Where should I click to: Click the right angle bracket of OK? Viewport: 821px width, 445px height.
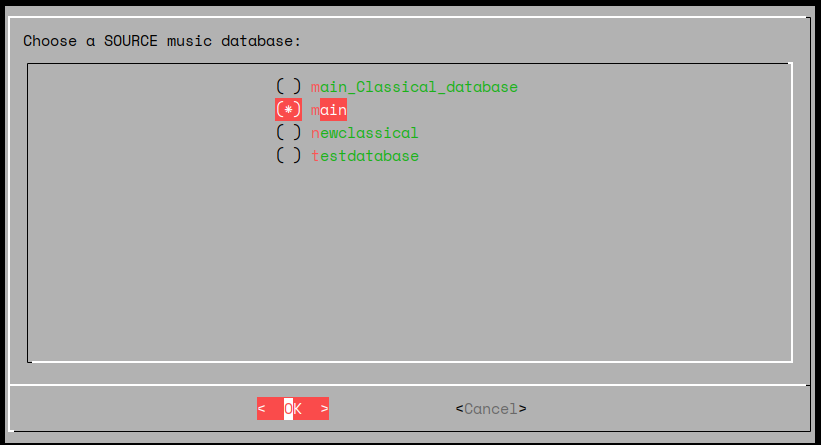324,409
